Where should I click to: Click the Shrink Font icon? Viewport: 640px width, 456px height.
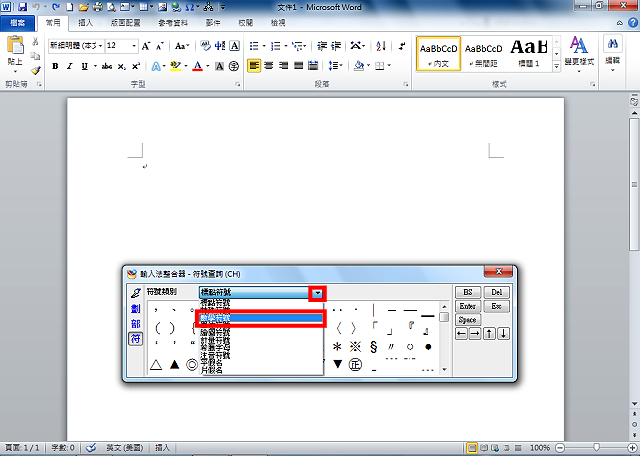click(160, 46)
